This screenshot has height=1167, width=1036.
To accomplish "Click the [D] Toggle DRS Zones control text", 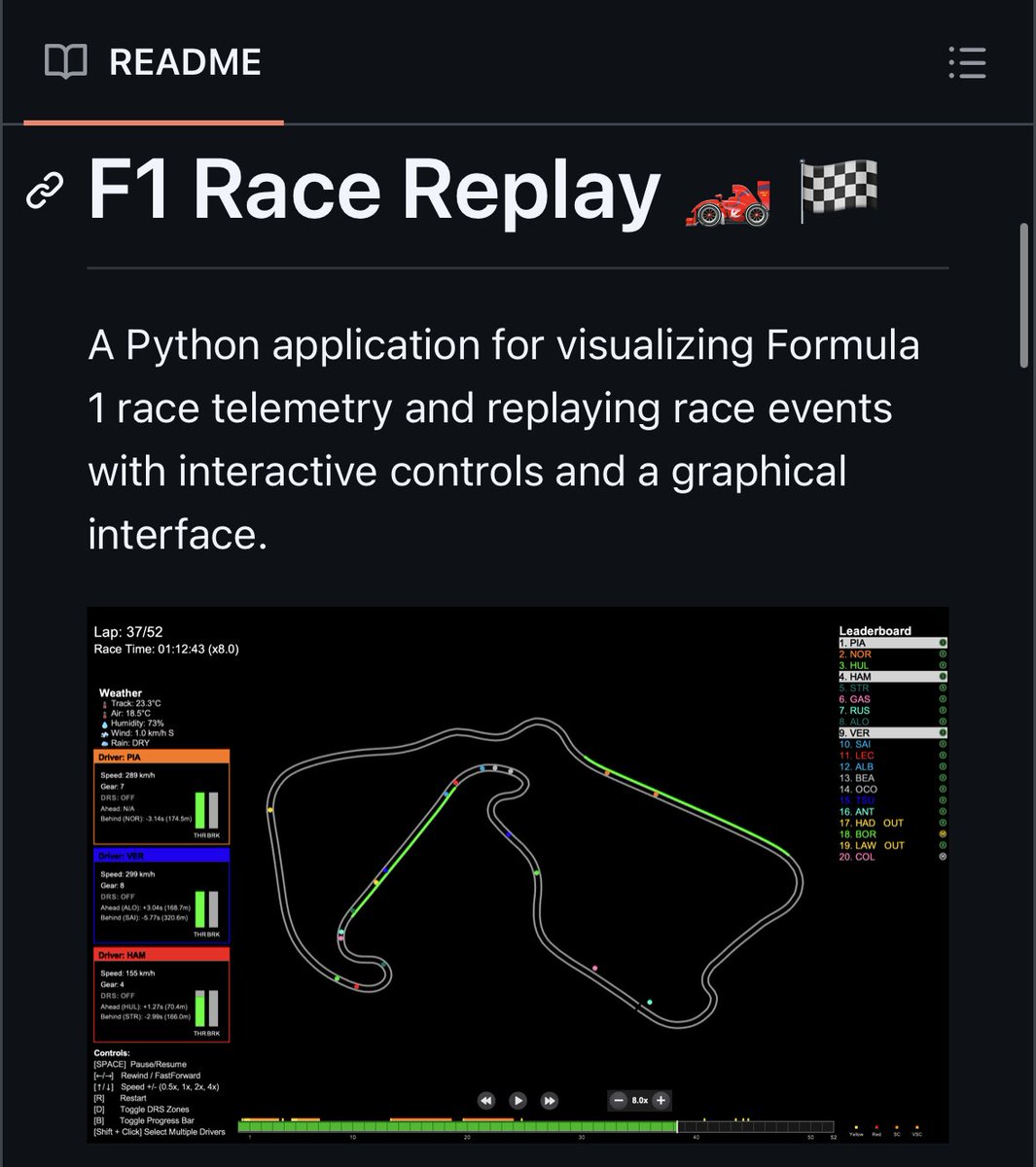I will pyautogui.click(x=142, y=1109).
